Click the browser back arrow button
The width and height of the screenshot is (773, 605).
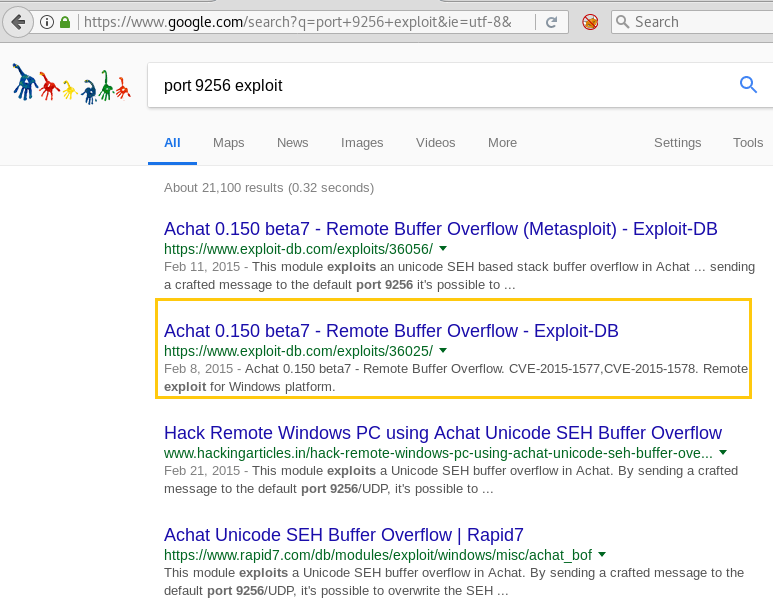[18, 22]
